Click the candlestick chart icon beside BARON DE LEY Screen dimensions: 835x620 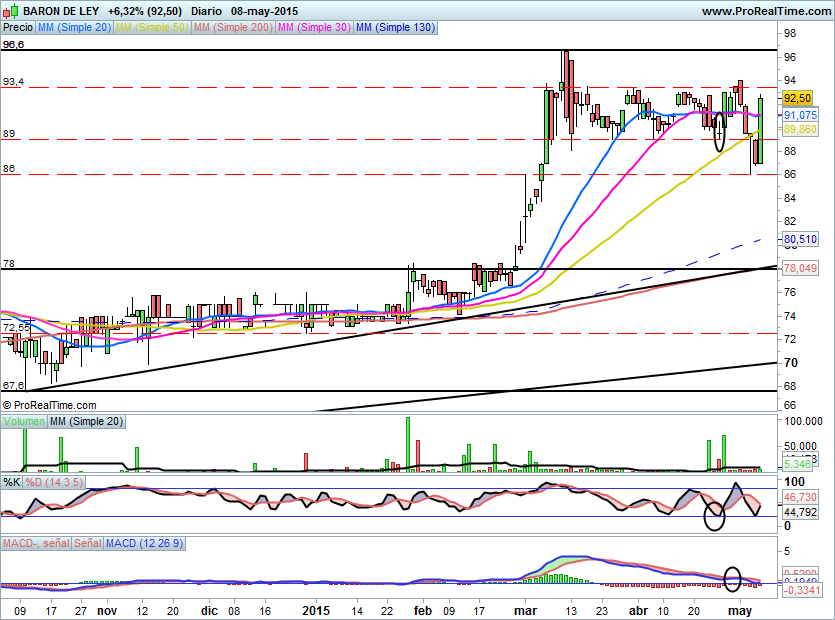click(x=11, y=11)
